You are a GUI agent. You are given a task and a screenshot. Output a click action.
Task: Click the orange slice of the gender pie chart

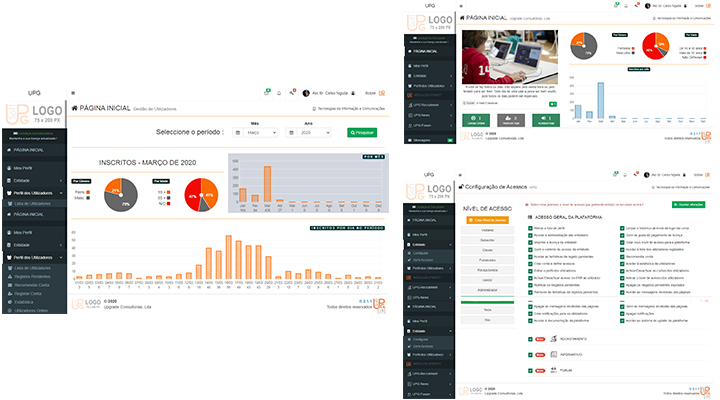point(115,188)
